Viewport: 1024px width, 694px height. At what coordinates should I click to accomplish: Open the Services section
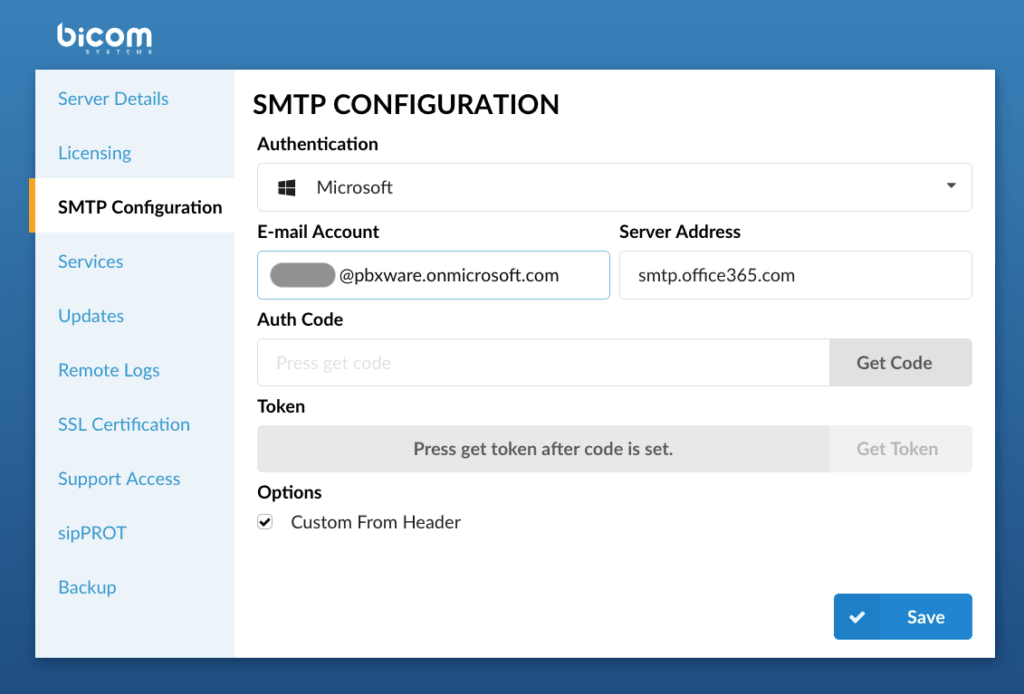91,261
